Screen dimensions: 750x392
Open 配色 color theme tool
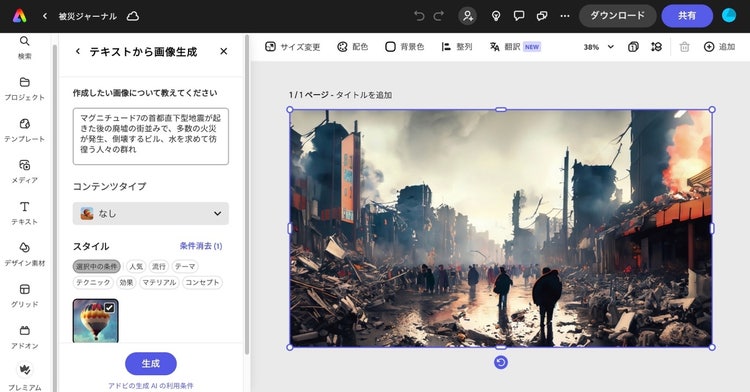353,47
